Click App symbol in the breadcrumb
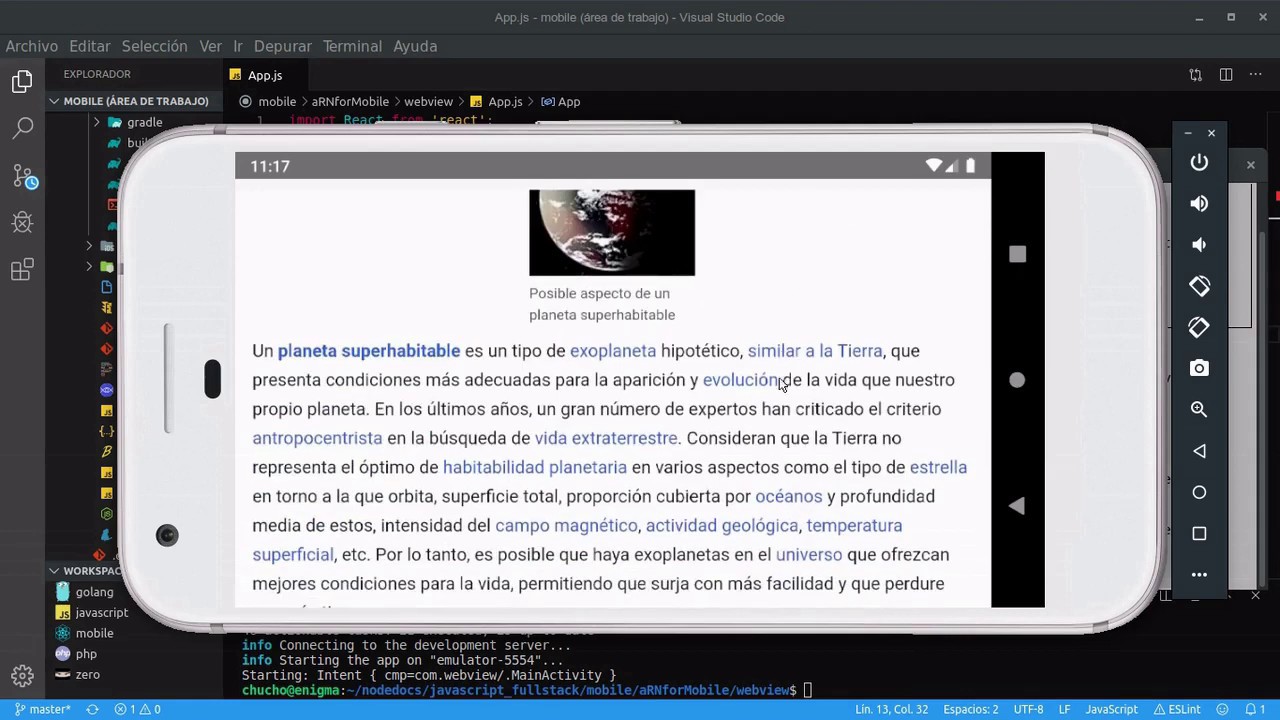1280x720 pixels. point(560,101)
